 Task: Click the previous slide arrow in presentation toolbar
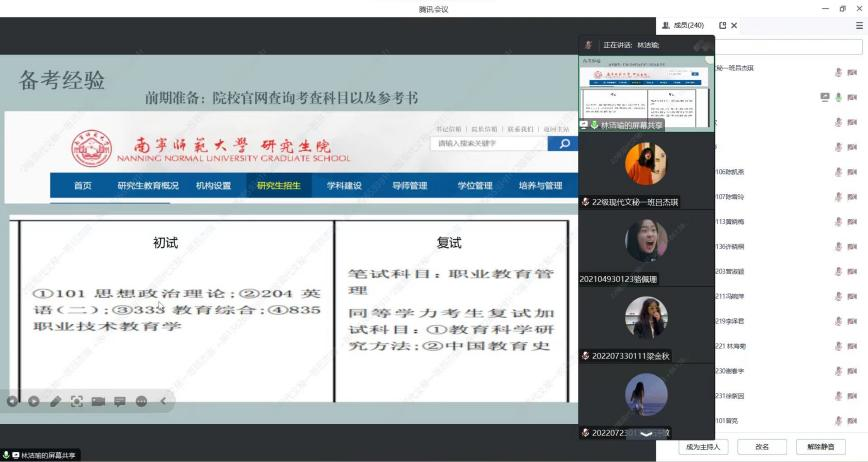(12, 401)
